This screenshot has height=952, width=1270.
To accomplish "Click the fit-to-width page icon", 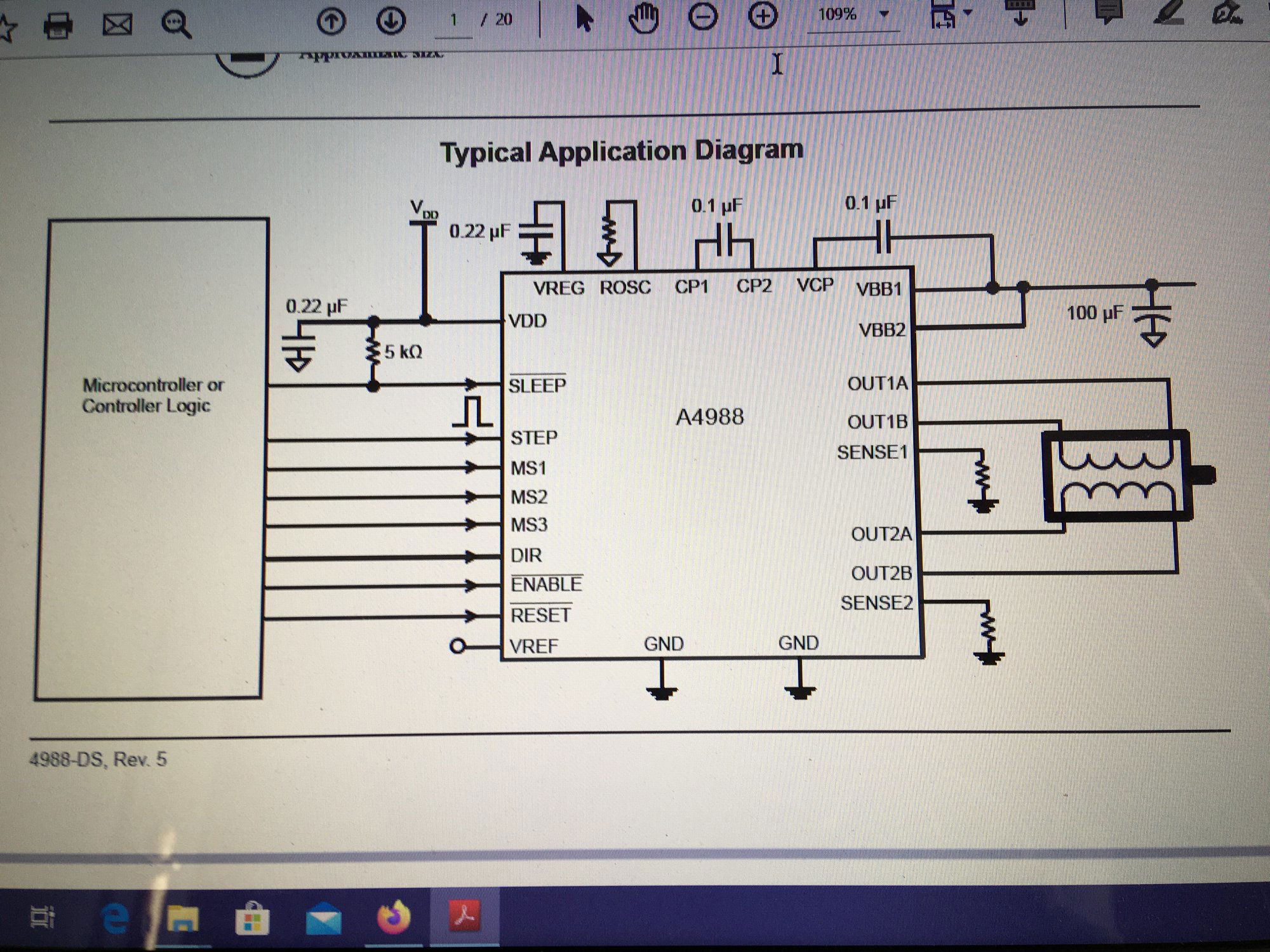I will [x=944, y=14].
